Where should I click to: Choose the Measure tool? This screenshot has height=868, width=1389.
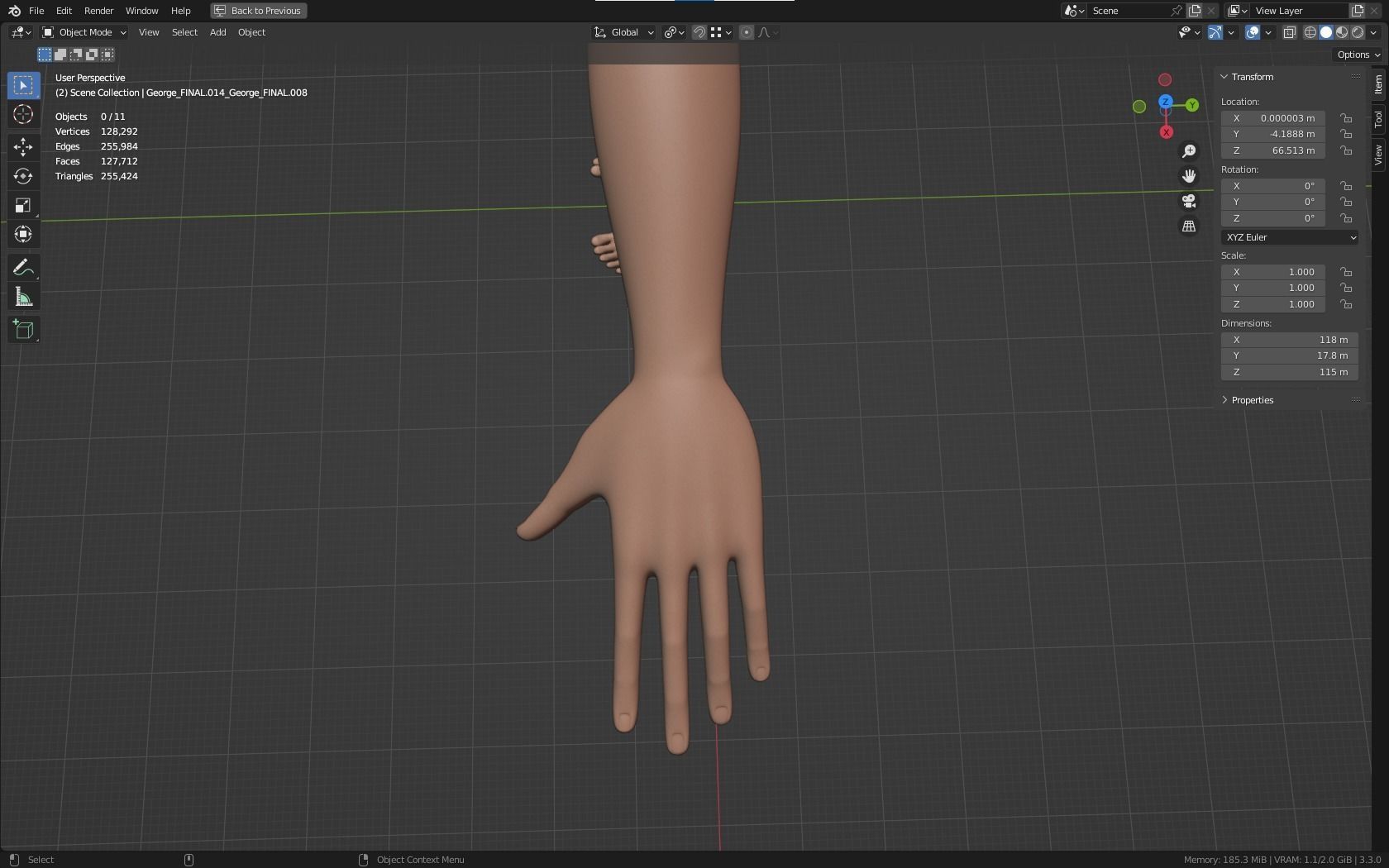coord(23,297)
